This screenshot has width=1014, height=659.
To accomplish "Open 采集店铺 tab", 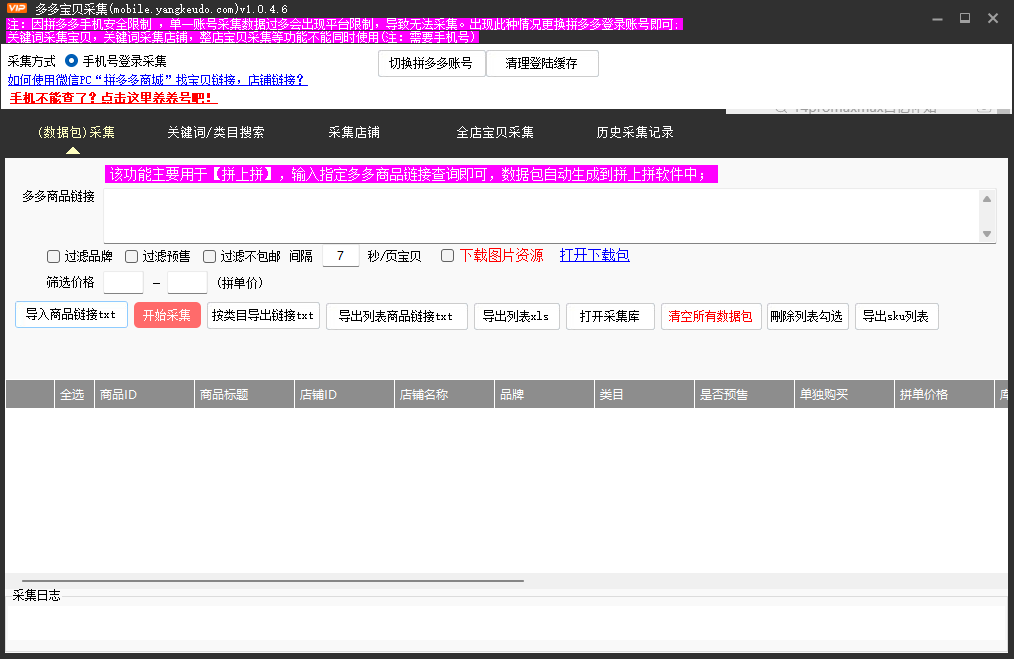I will (354, 132).
